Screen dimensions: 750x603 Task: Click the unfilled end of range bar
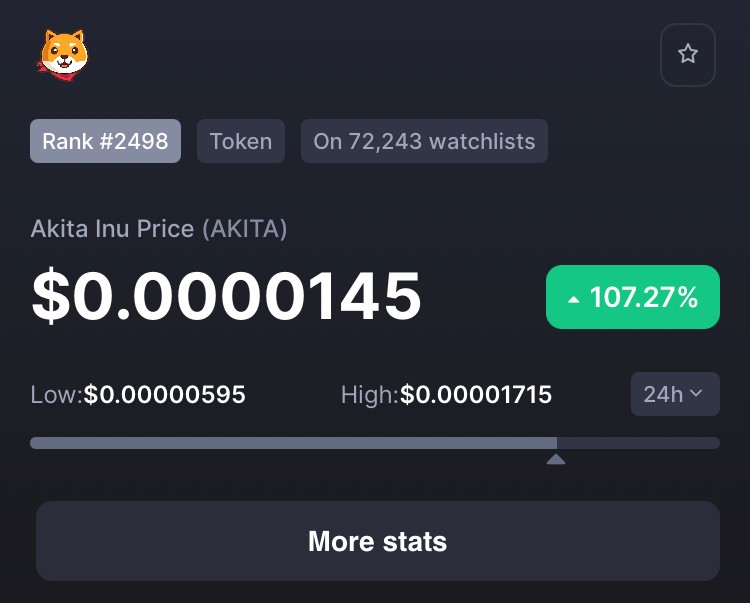[x=639, y=443]
